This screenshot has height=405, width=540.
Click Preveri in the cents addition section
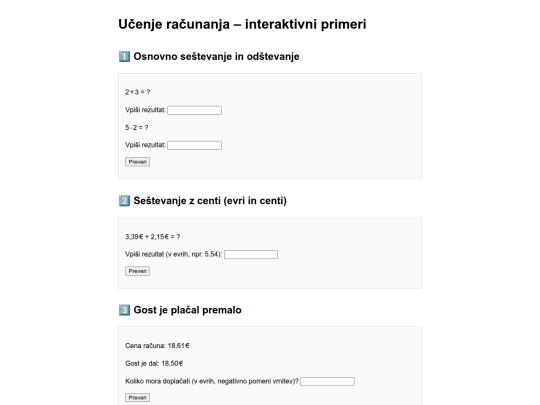[x=137, y=271]
